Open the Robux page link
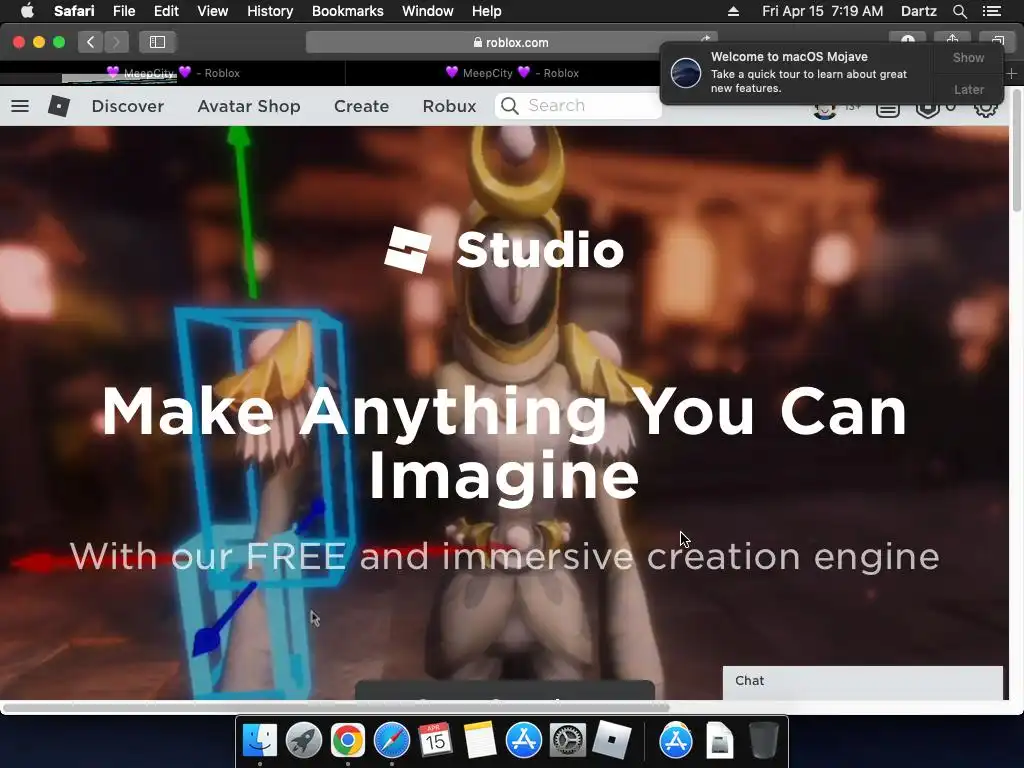The image size is (1024, 768). pyautogui.click(x=449, y=106)
